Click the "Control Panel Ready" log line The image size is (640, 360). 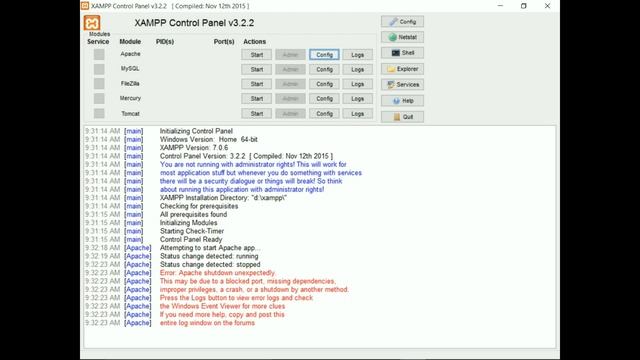coord(191,239)
